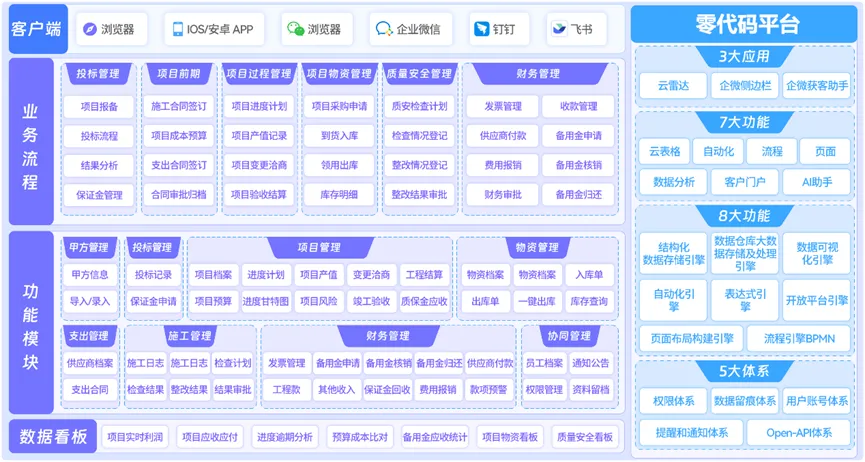The image size is (865, 462).
Task: Click the 库存查询 module
Action: (x=589, y=301)
